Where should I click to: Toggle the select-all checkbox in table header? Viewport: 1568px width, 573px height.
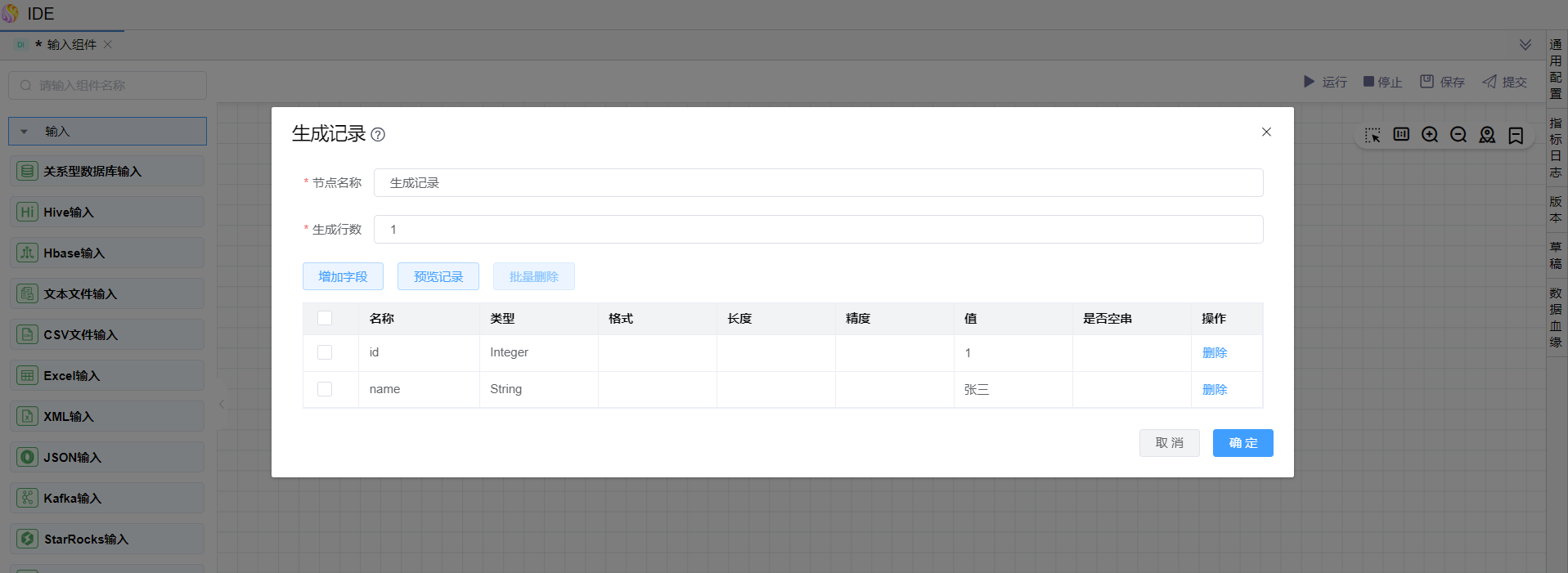(325, 318)
